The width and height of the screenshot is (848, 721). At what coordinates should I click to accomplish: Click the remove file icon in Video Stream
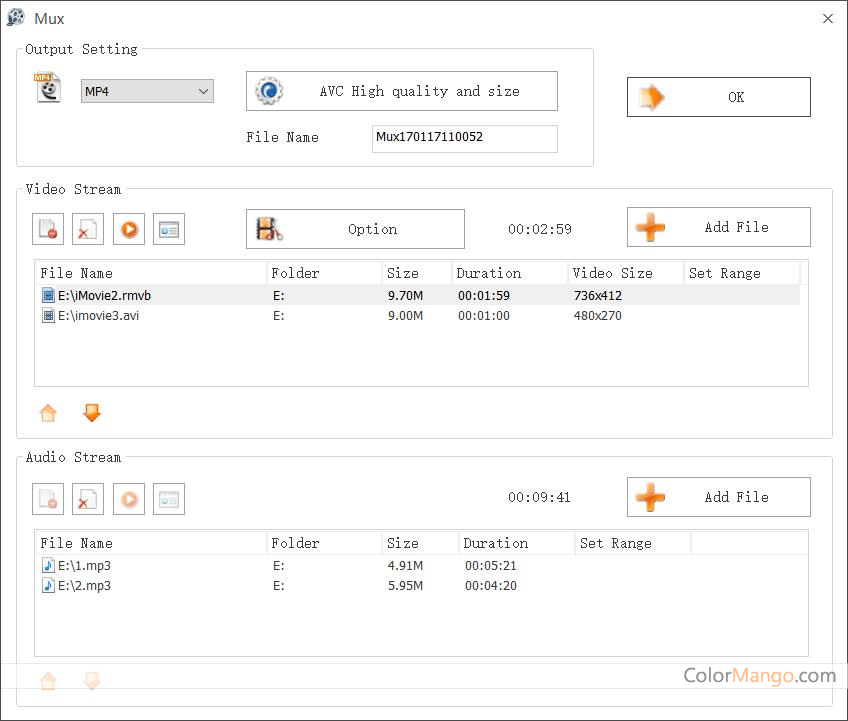tap(48, 229)
